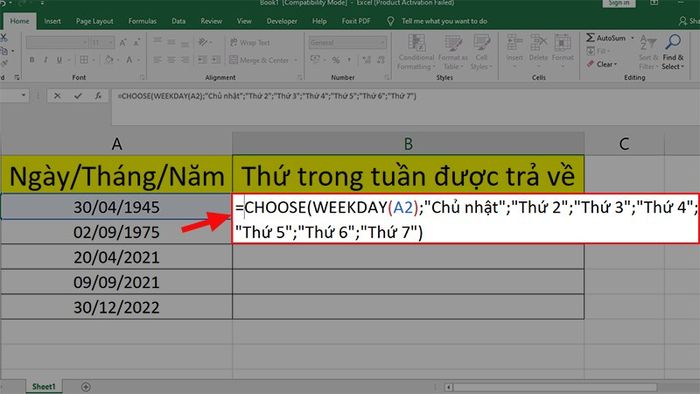Viewport: 700px width, 394px height.
Task: Open the Borders icon in Font group
Action: 84,60
